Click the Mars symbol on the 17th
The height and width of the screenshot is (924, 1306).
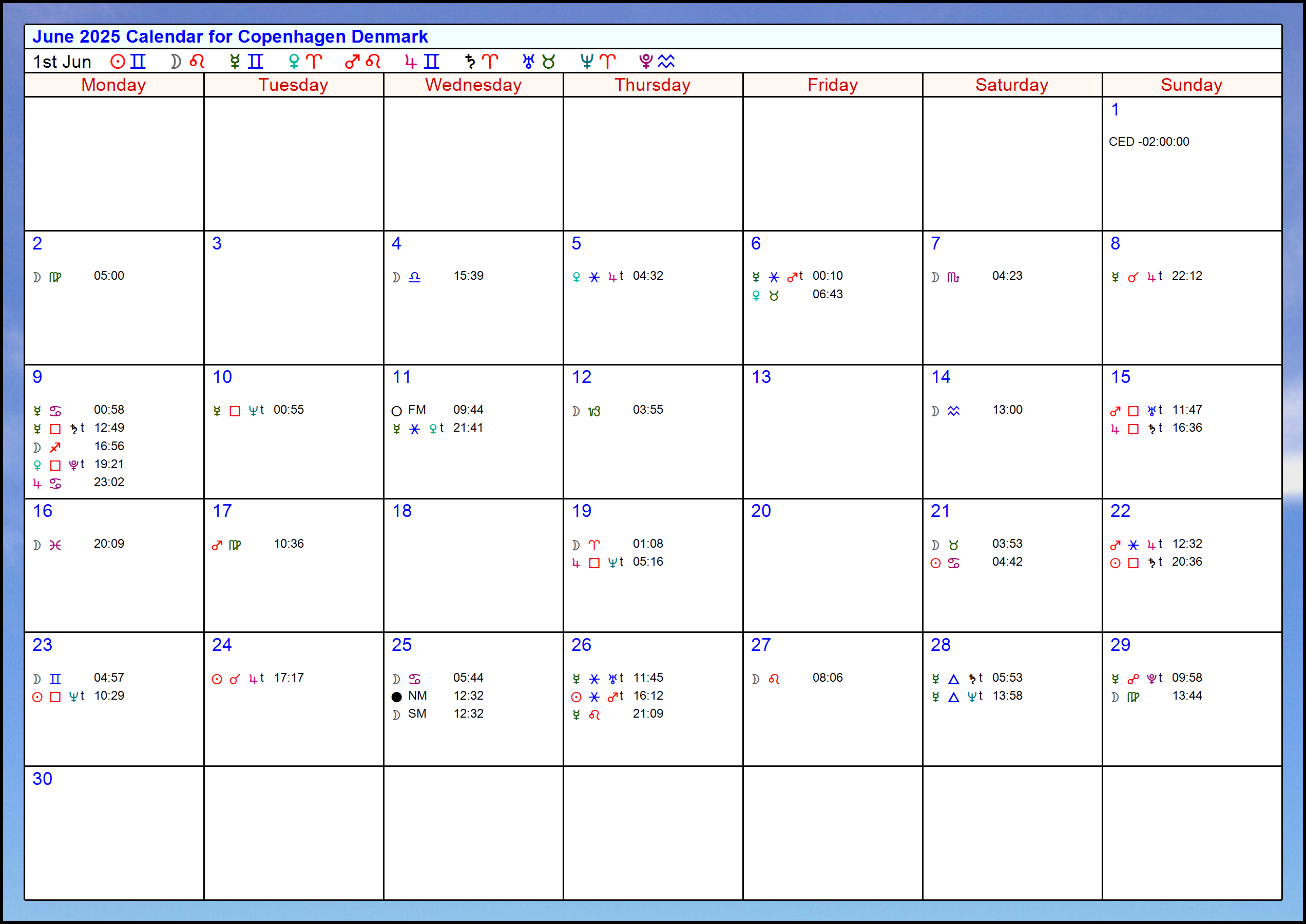217,545
